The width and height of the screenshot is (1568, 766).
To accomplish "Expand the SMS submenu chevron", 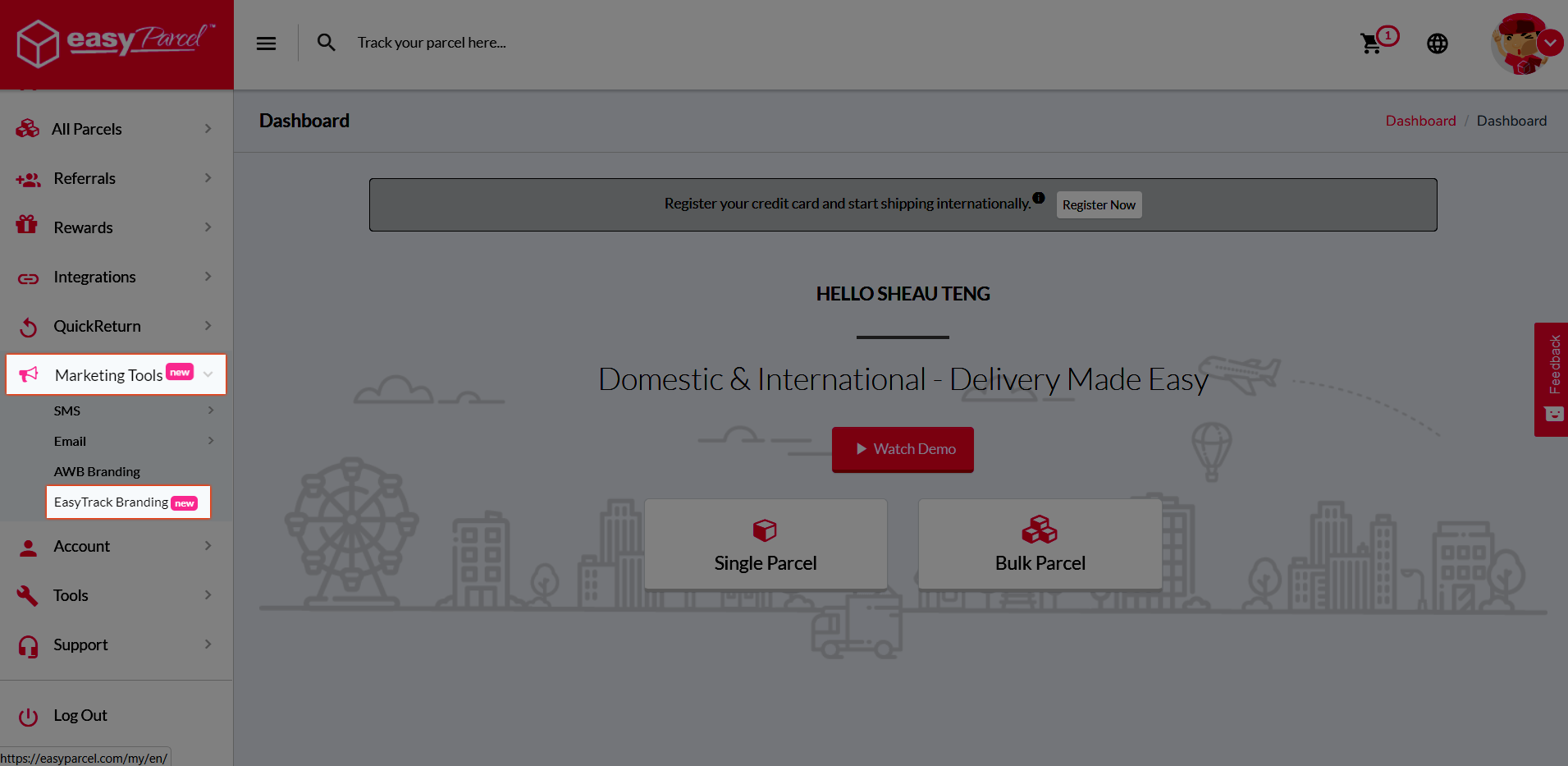I will point(211,411).
